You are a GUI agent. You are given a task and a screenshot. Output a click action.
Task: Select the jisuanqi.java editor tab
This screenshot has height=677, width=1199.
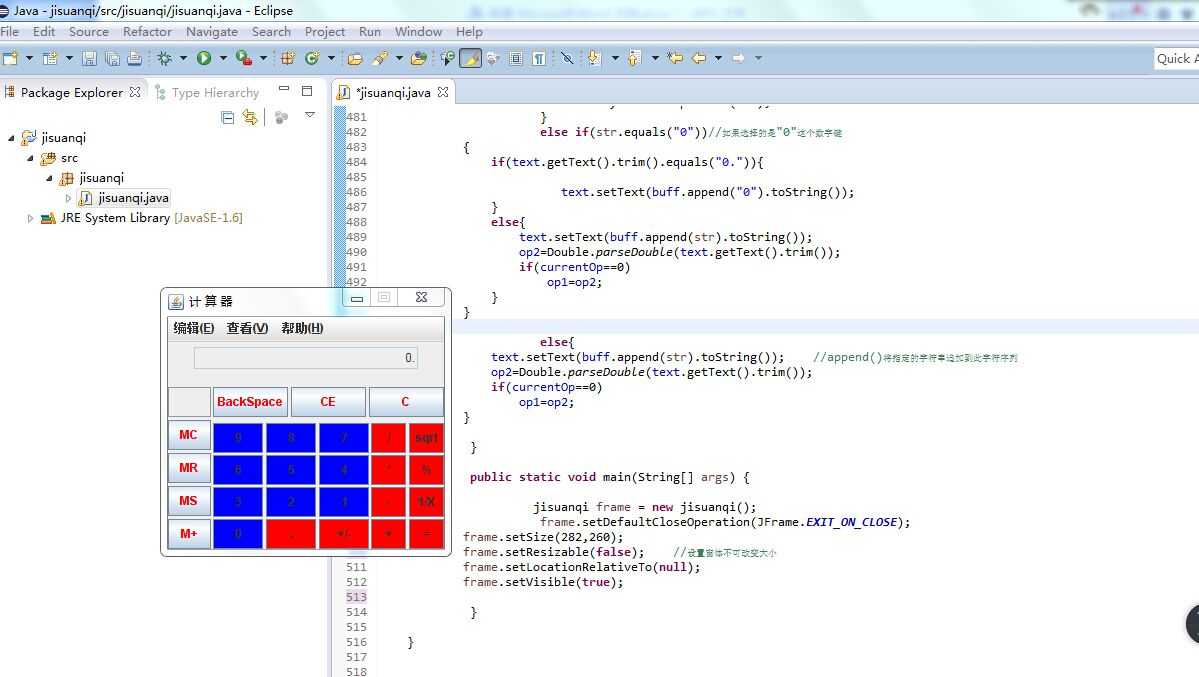[393, 93]
